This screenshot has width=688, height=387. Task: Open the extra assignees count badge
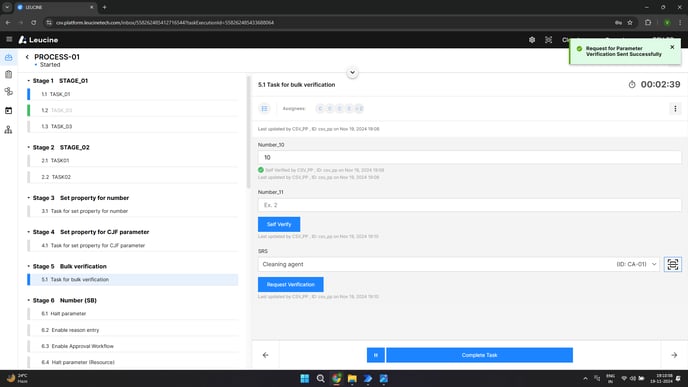(x=359, y=108)
